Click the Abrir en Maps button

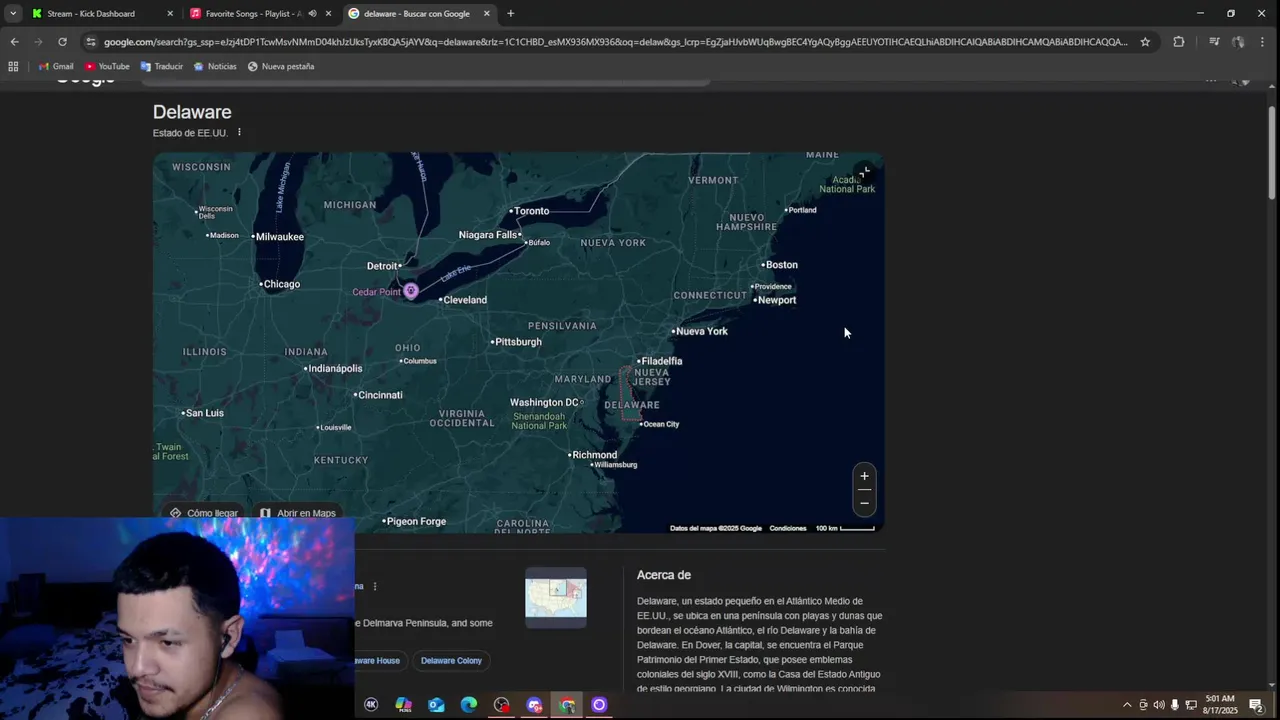297,513
